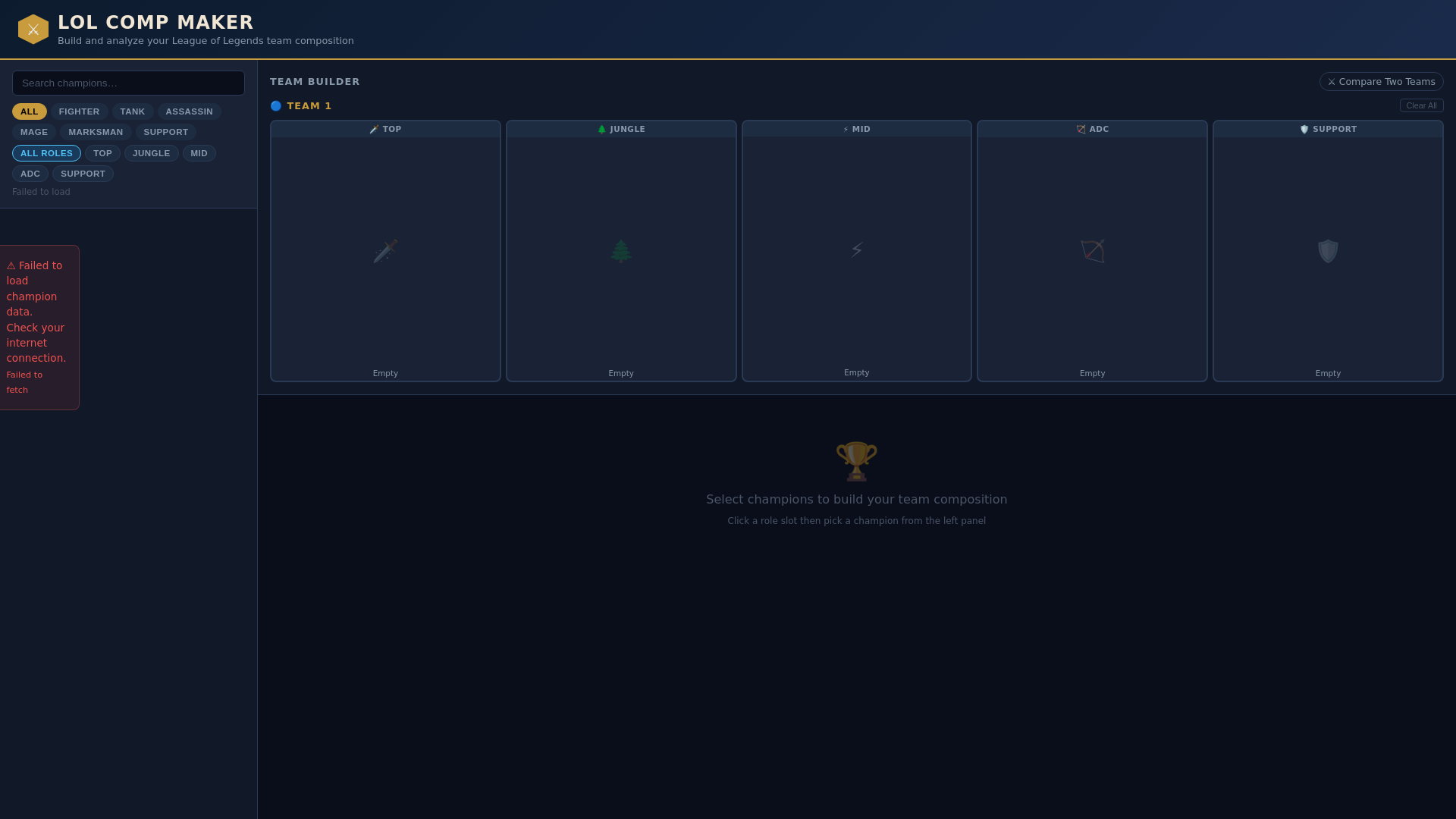Click the dagger icon in Top slot
This screenshot has width=1456, height=819.
tap(385, 251)
